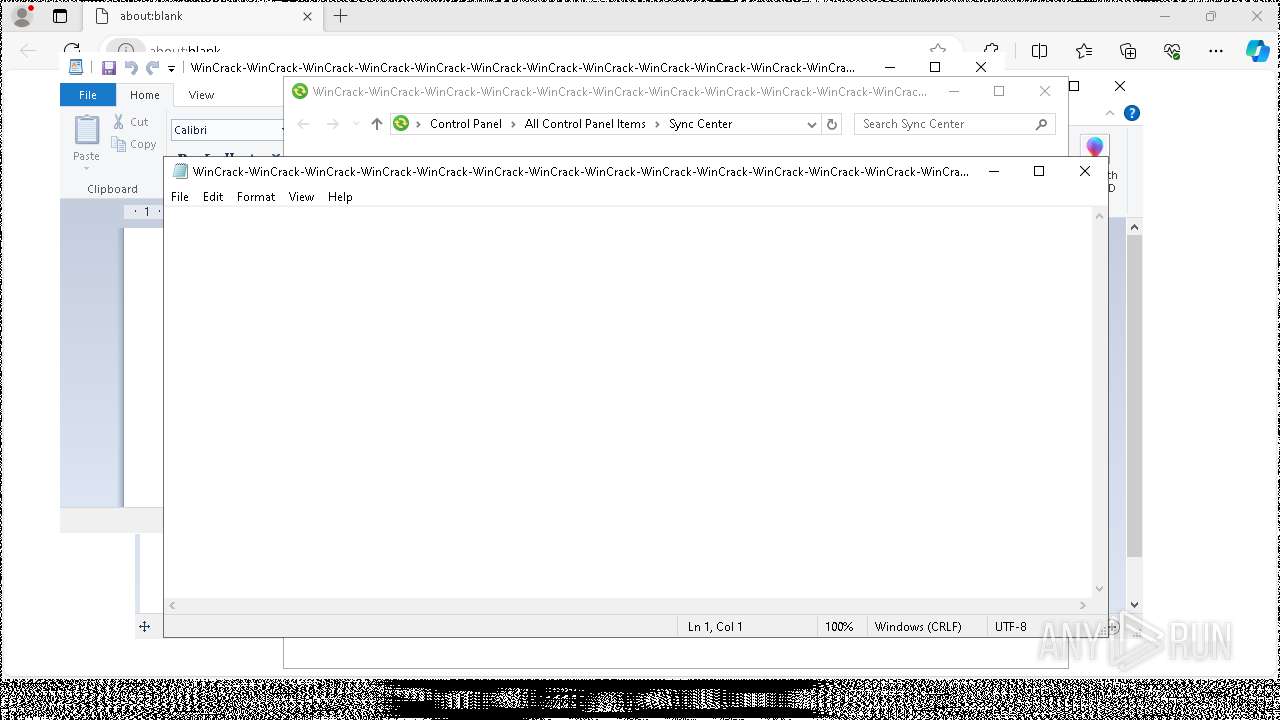The height and width of the screenshot is (720, 1280).
Task: Go up one level in Sync Center
Action: tap(377, 124)
